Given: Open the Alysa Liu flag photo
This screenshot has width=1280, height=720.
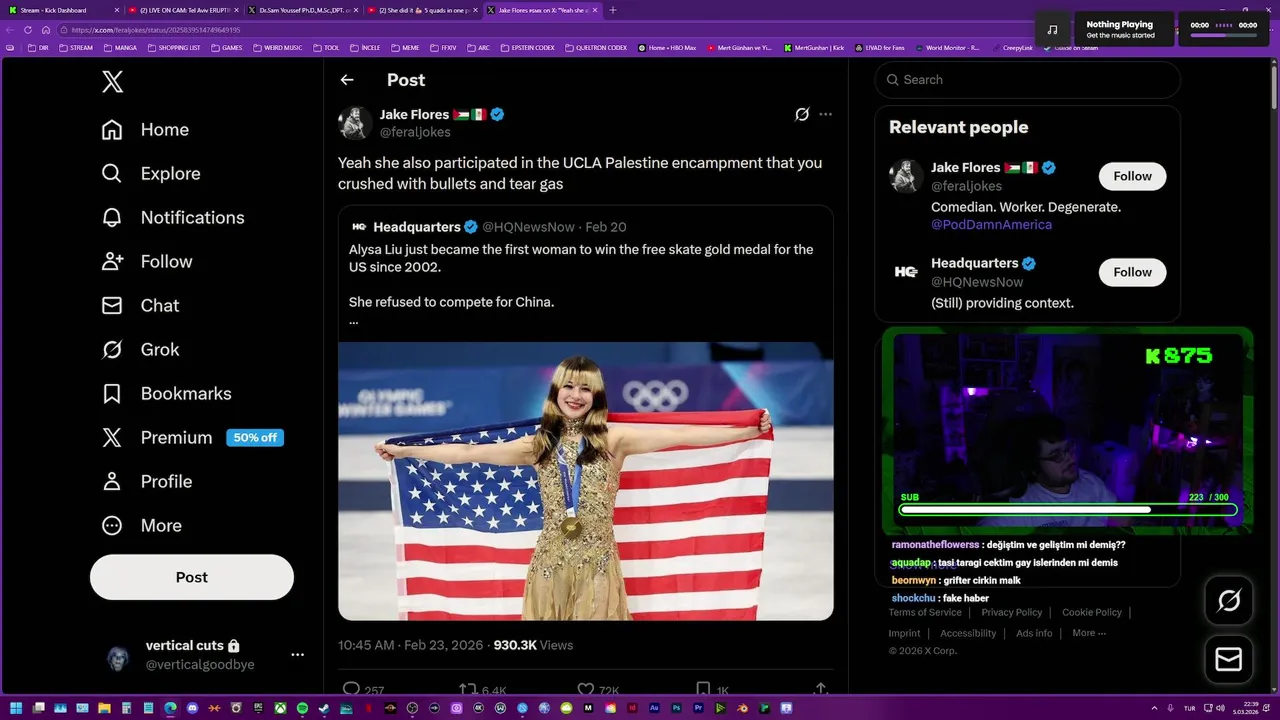Looking at the screenshot, I should pos(585,481).
